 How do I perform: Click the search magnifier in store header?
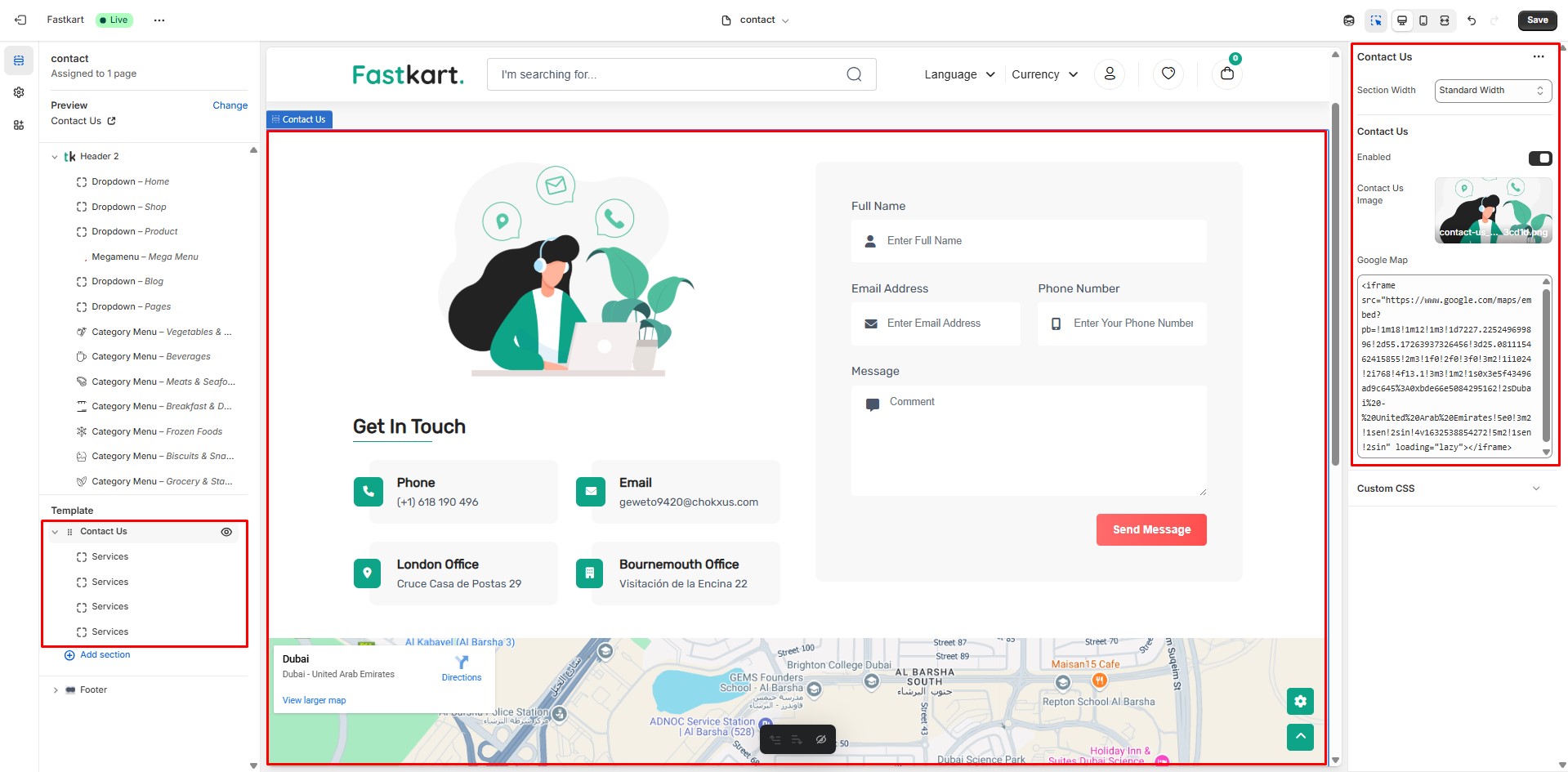(x=854, y=74)
